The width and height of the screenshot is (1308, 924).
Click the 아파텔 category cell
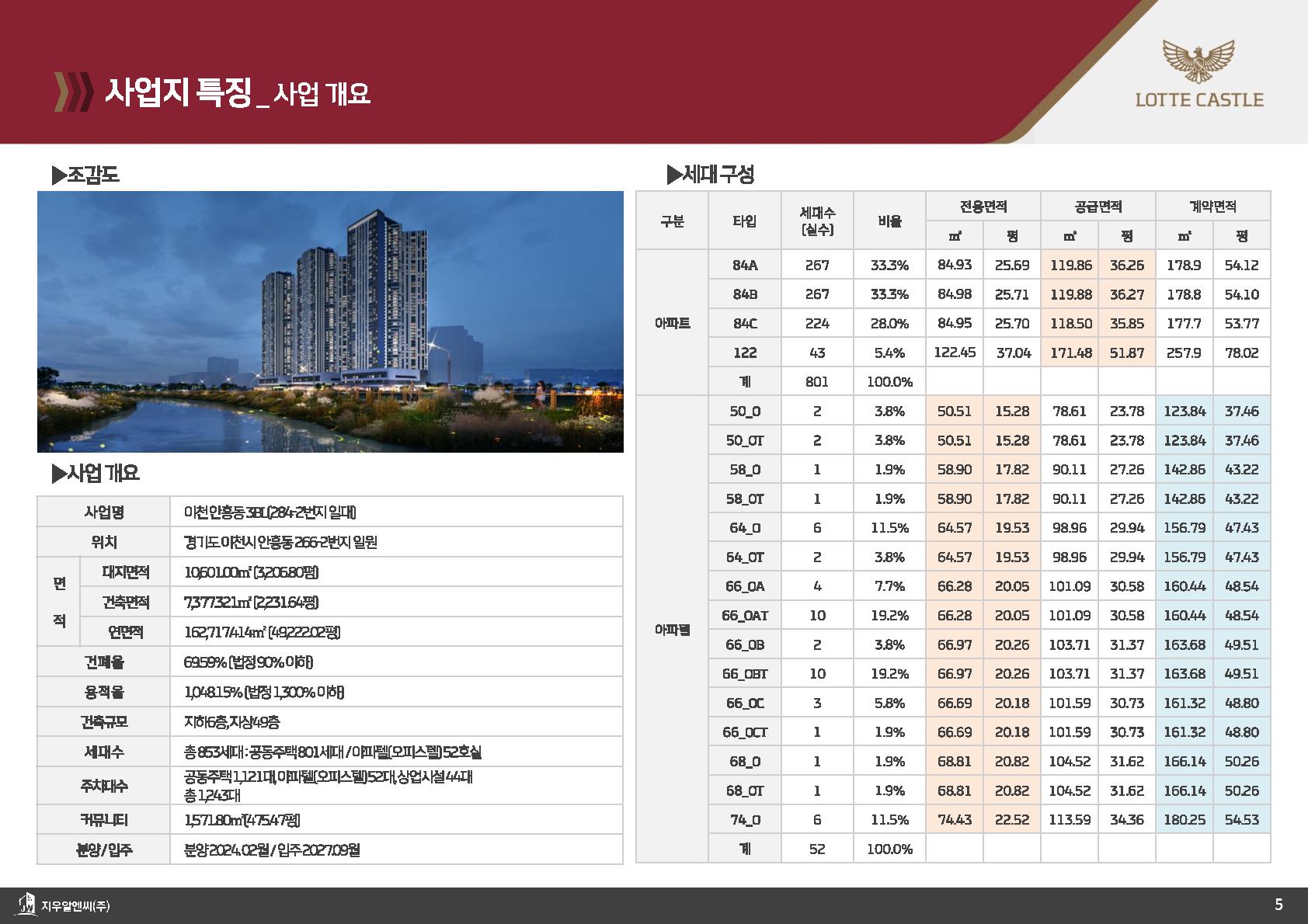tap(672, 630)
